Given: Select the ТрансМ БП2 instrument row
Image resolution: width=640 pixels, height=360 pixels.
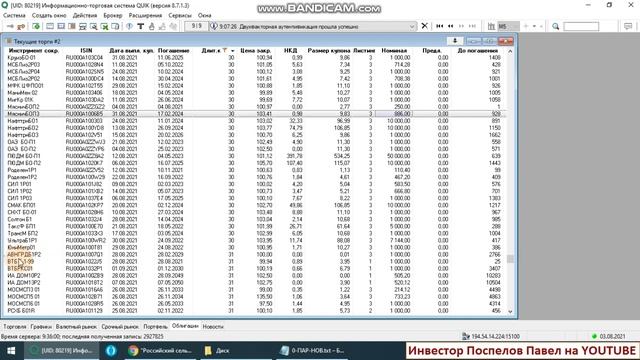Looking at the screenshot, I should 255,233.
